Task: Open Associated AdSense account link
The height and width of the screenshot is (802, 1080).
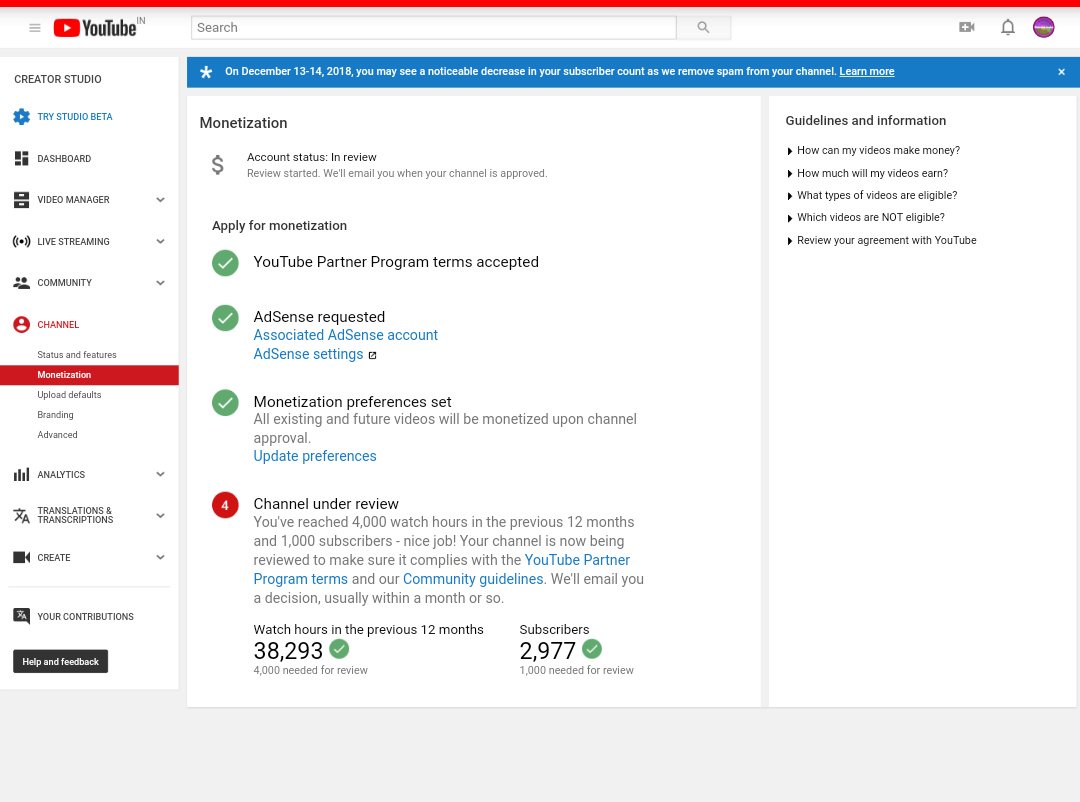Action: pos(345,335)
